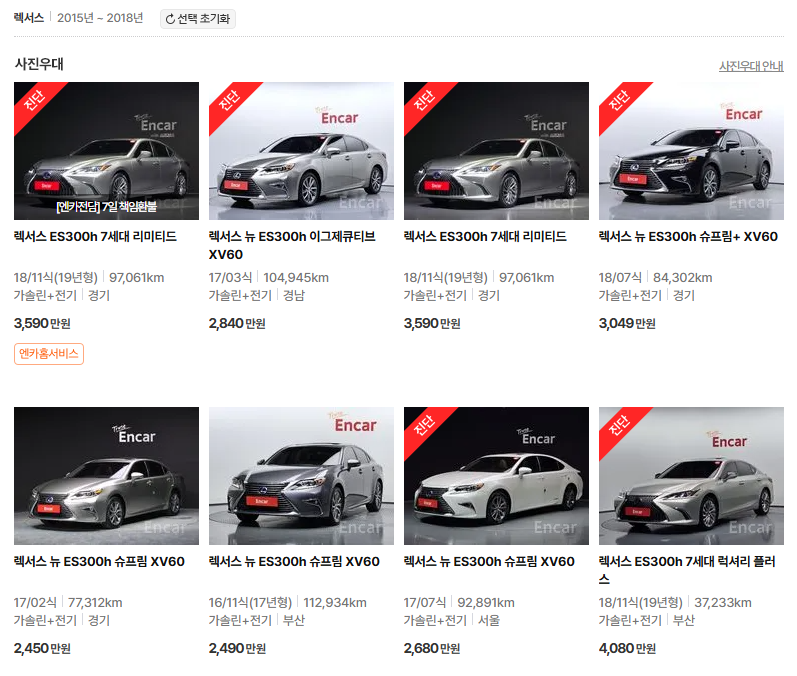Open photo of 이그제큐티브 XV60 silver car
This screenshot has width=797, height=676.
(301, 151)
